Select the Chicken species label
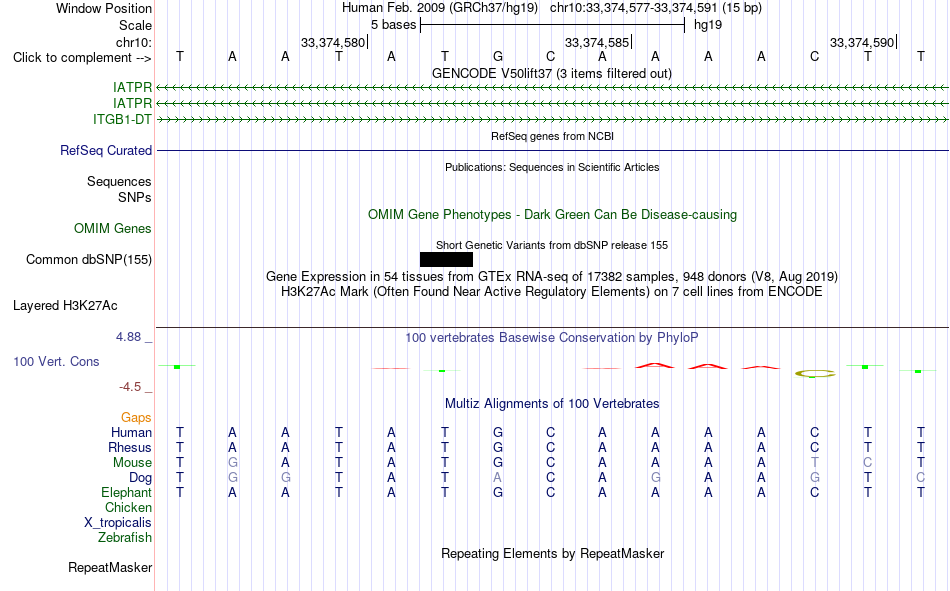950x591 pixels. click(128, 507)
